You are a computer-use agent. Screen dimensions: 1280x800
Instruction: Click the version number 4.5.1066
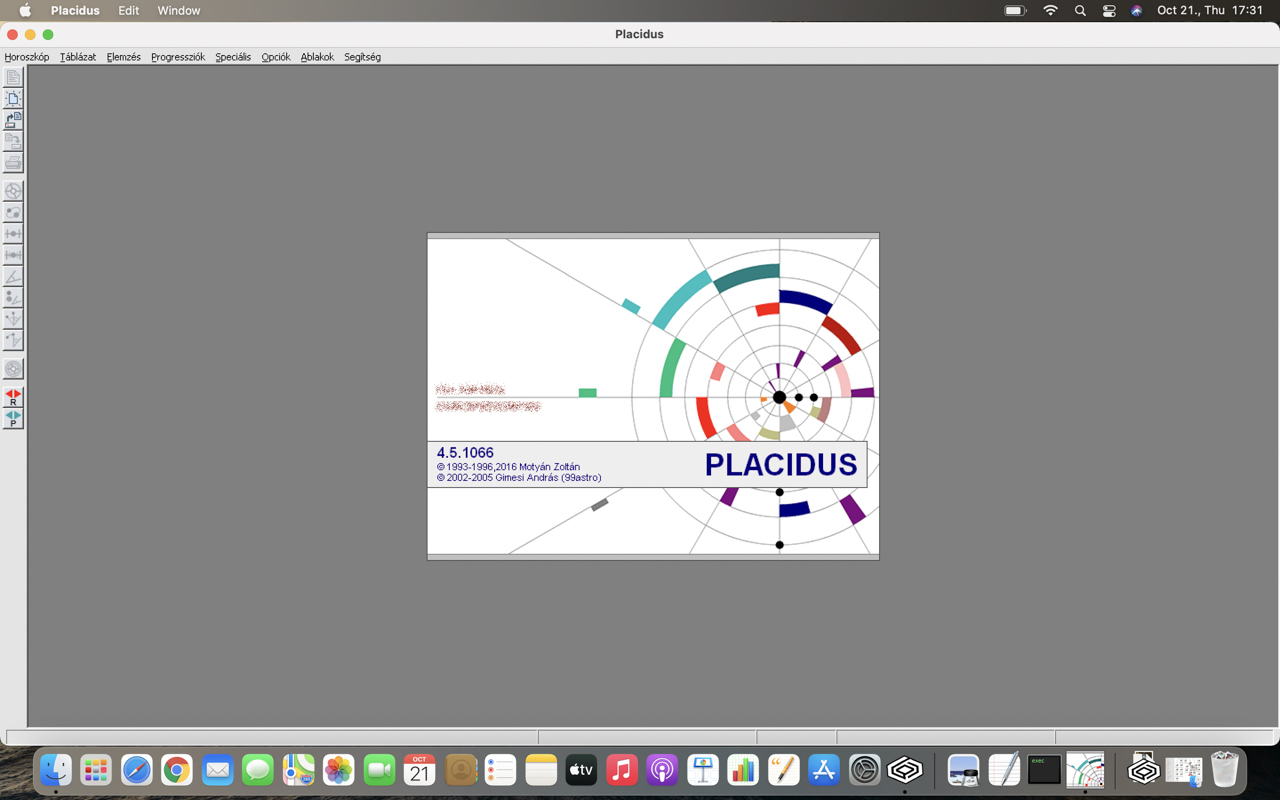[x=465, y=453]
